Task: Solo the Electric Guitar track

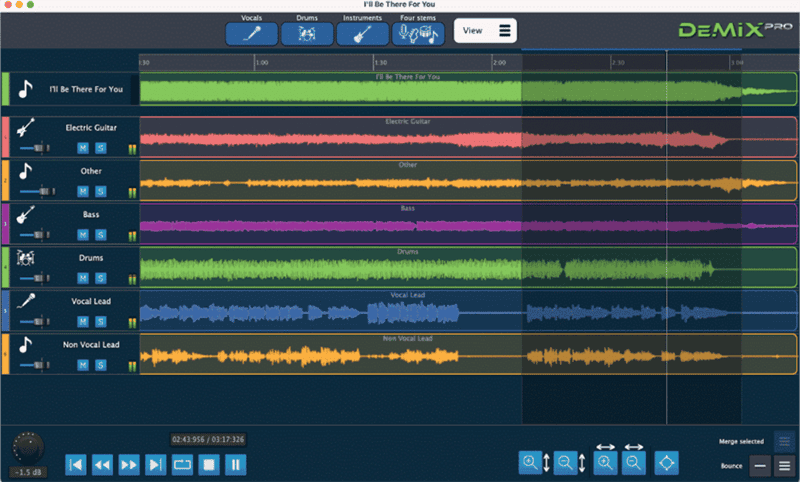Action: [x=101, y=148]
